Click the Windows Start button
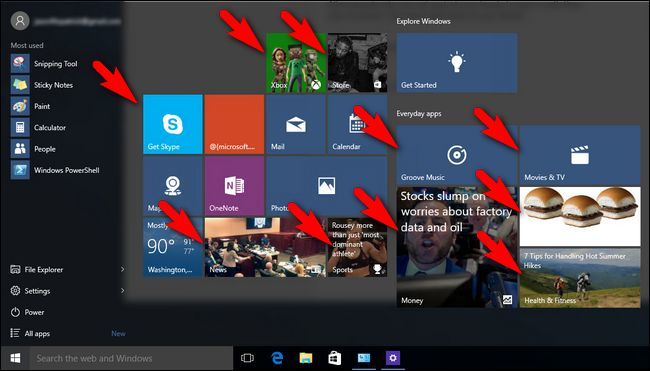Screen dimensions: 650x371 [15, 358]
